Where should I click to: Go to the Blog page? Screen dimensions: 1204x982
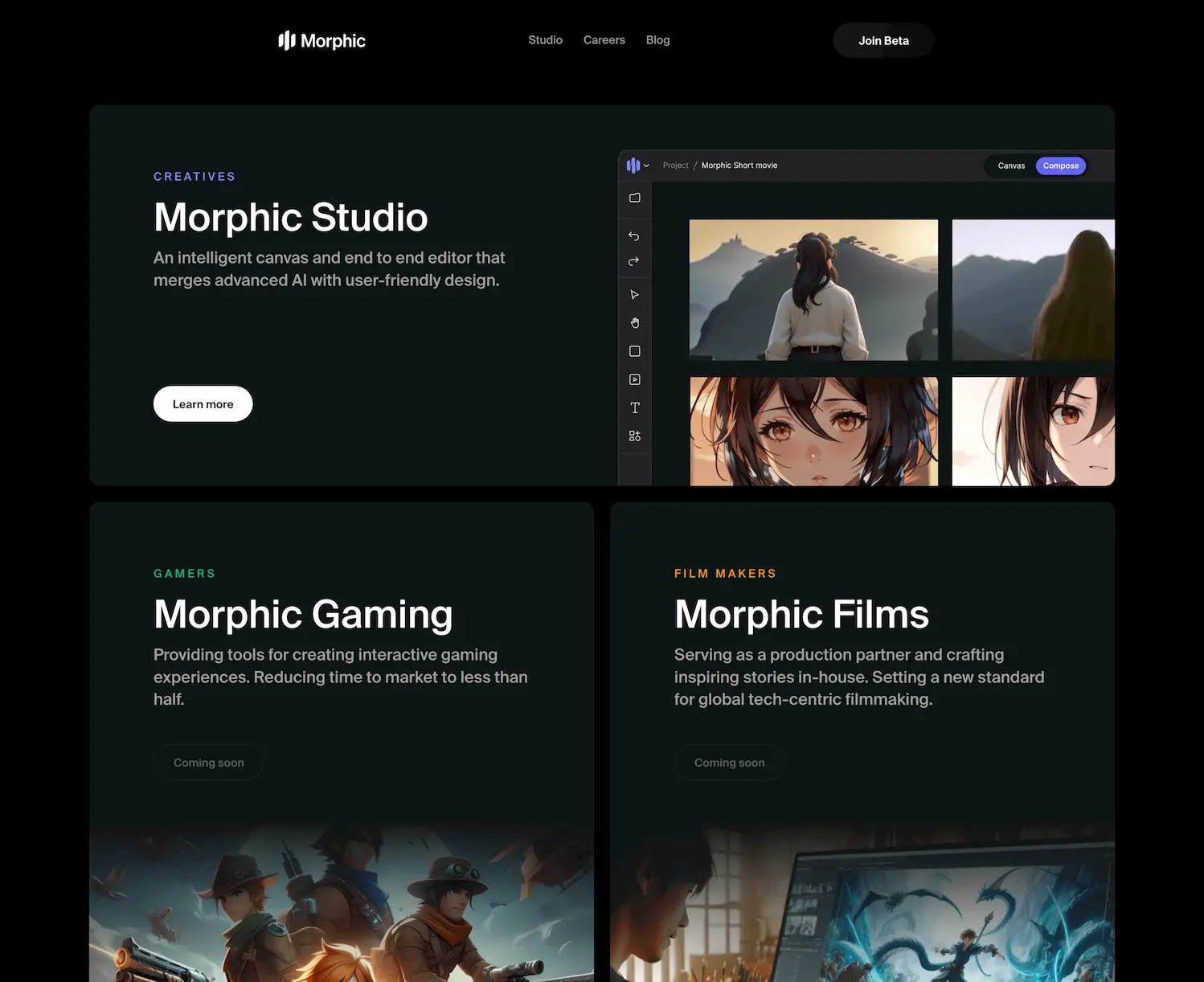657,39
